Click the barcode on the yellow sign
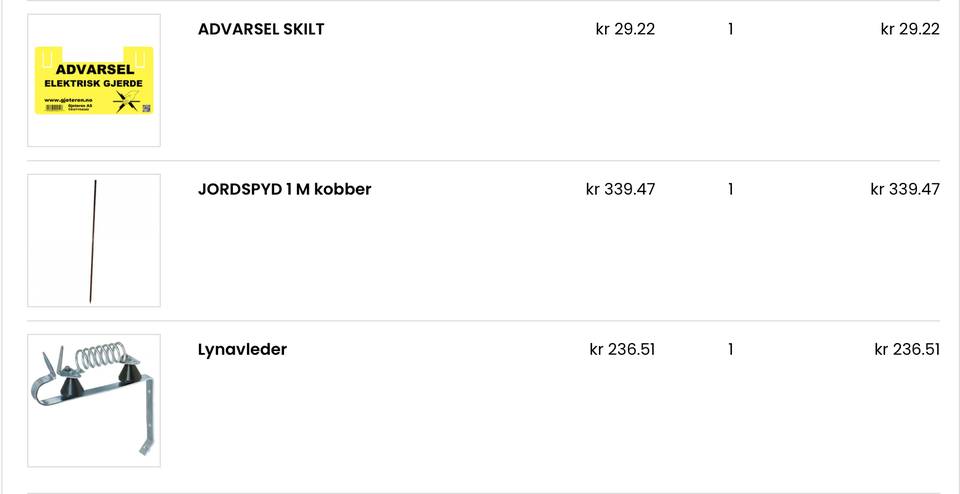 point(54,108)
